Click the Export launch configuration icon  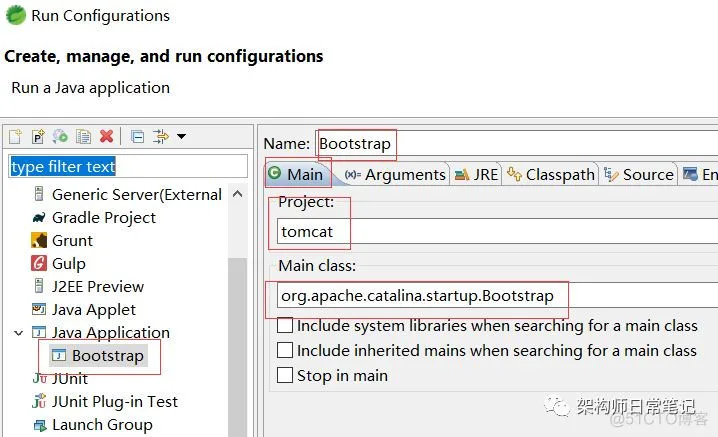(x=61, y=136)
